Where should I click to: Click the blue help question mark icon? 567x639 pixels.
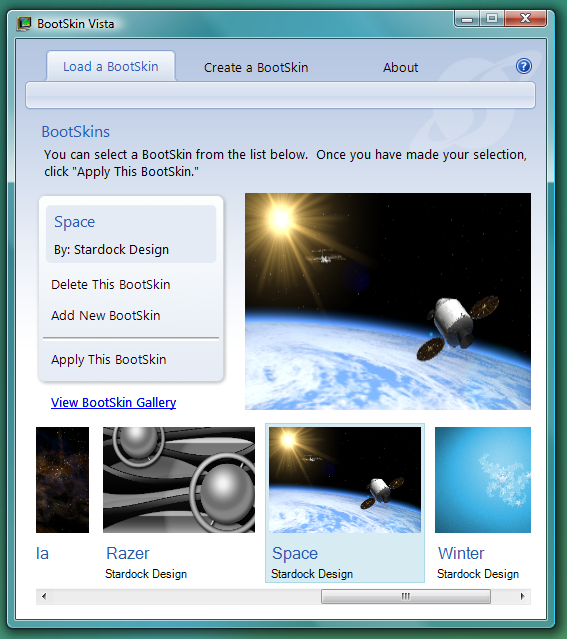coord(523,66)
